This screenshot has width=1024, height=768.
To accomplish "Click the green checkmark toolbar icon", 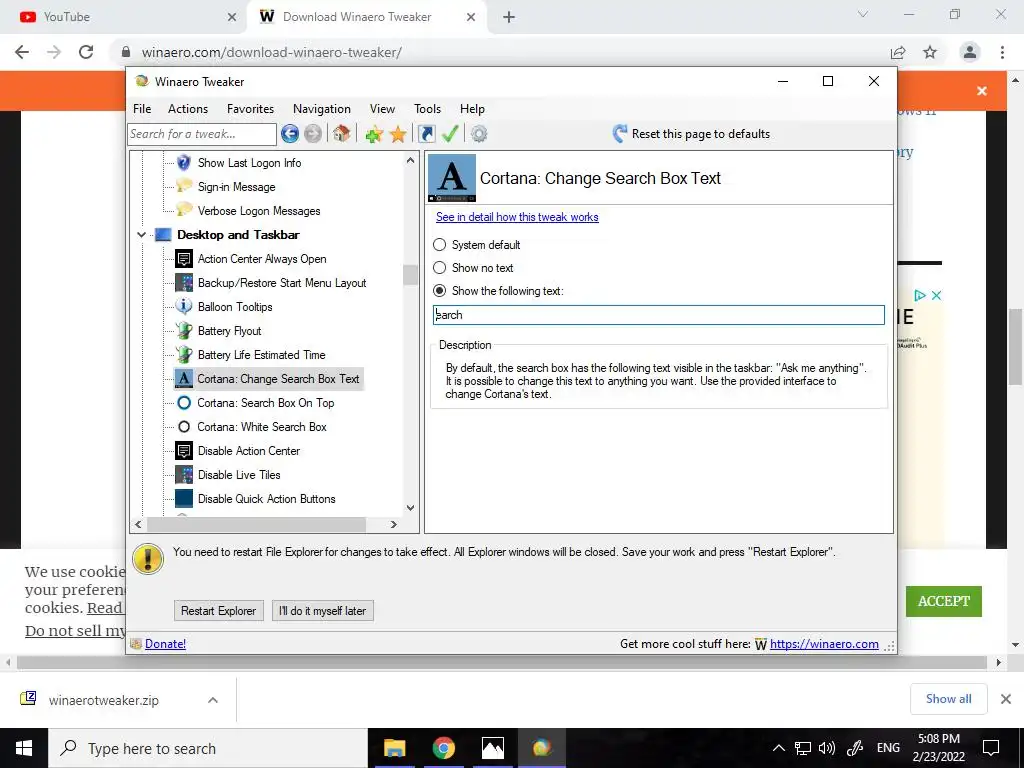I will pyautogui.click(x=450, y=134).
